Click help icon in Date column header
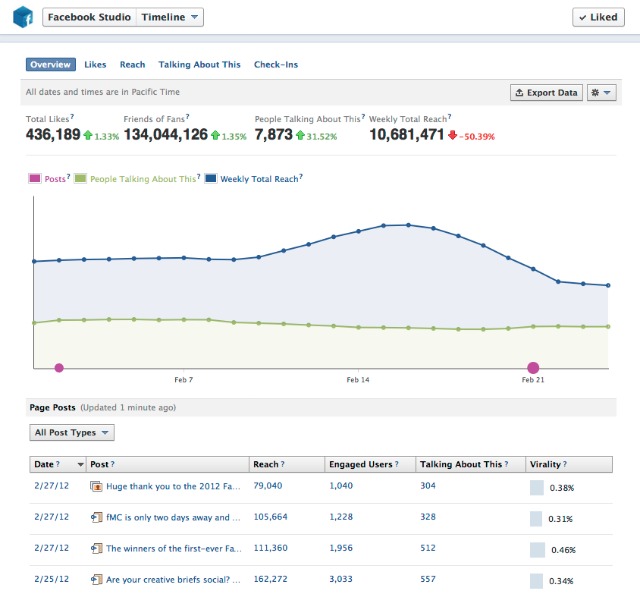The height and width of the screenshot is (594, 640). (58, 464)
